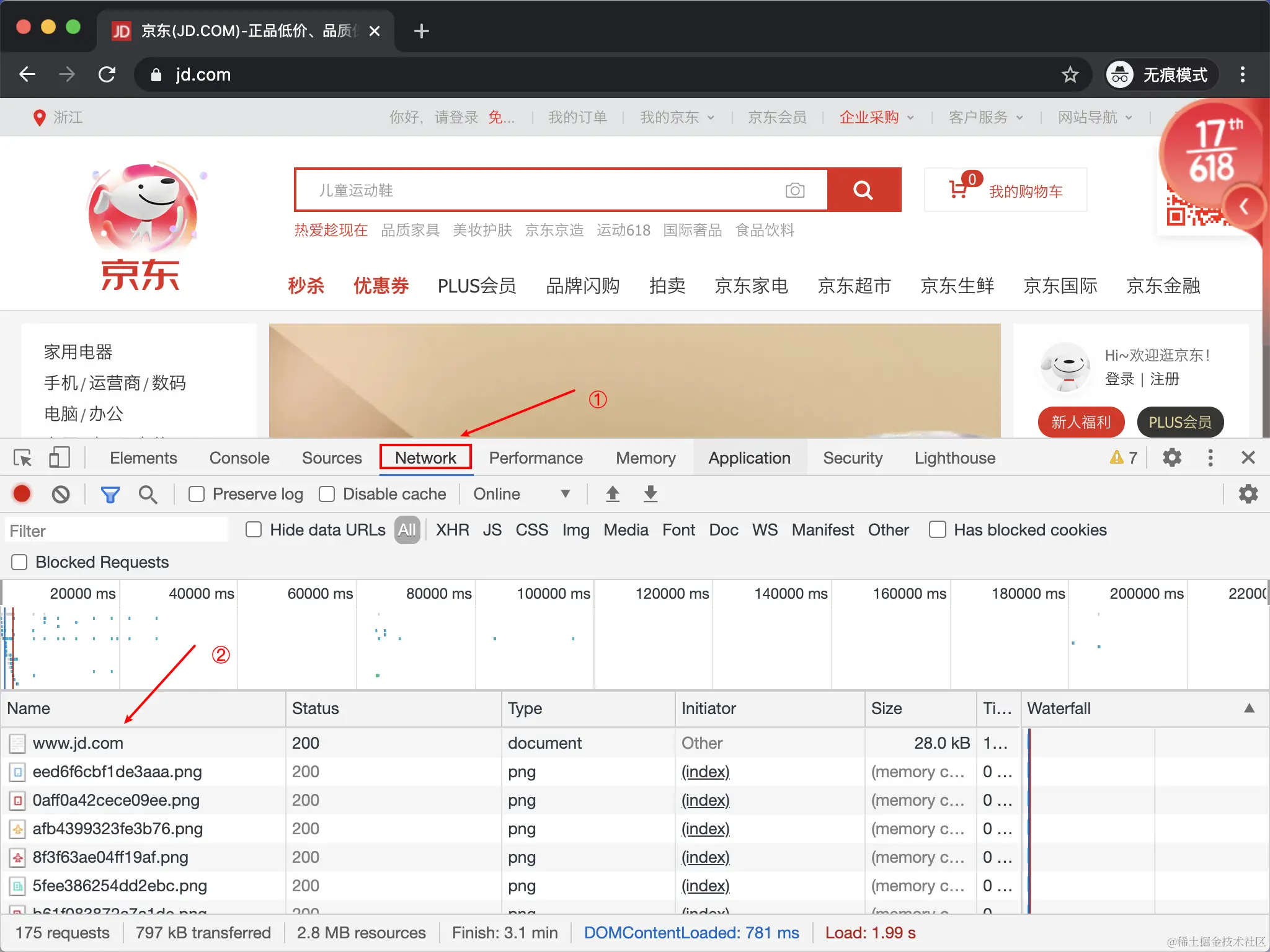Viewport: 1270px width, 952px height.
Task: Enable the Preserve log checkbox
Action: (197, 494)
